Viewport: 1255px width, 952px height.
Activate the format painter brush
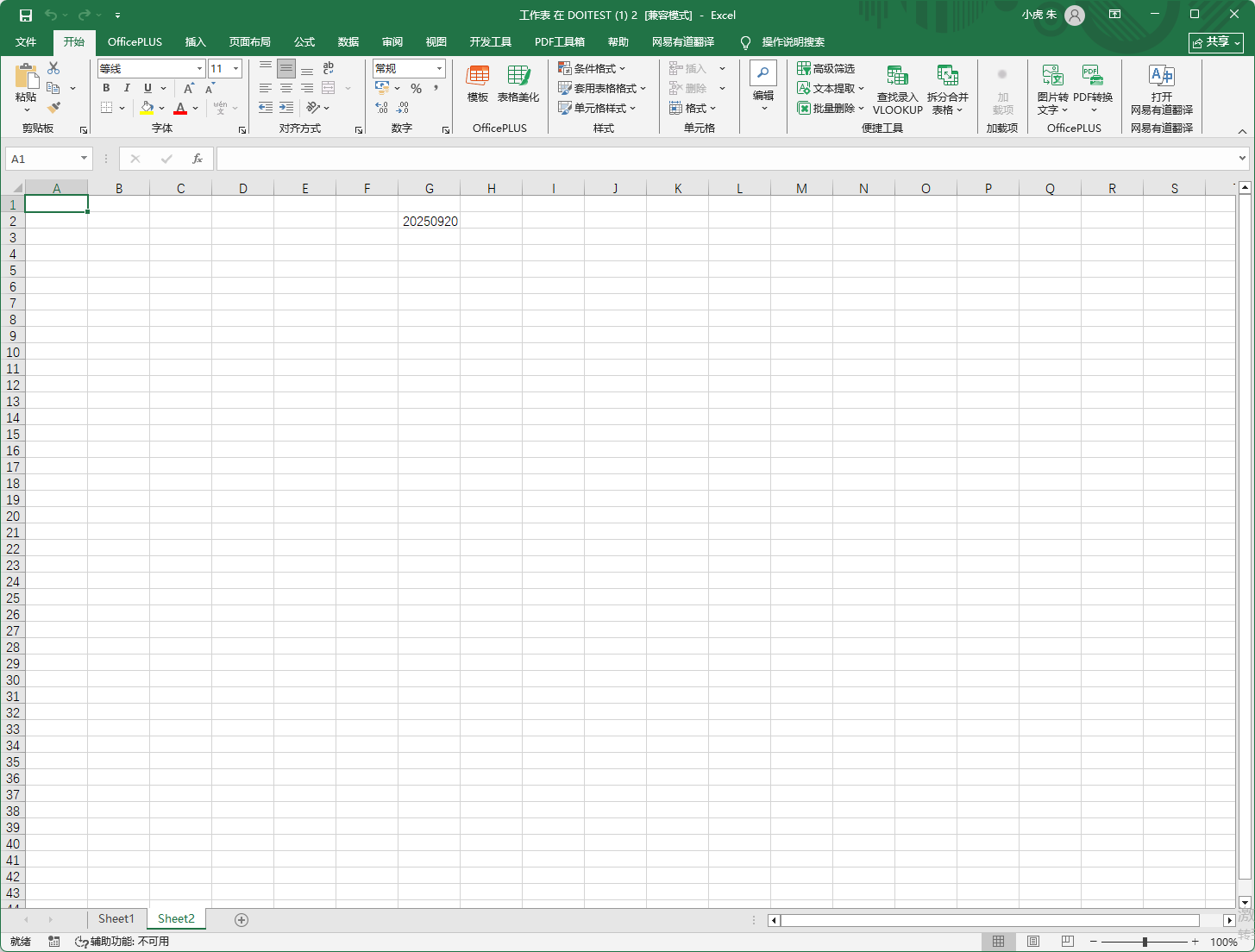click(53, 108)
